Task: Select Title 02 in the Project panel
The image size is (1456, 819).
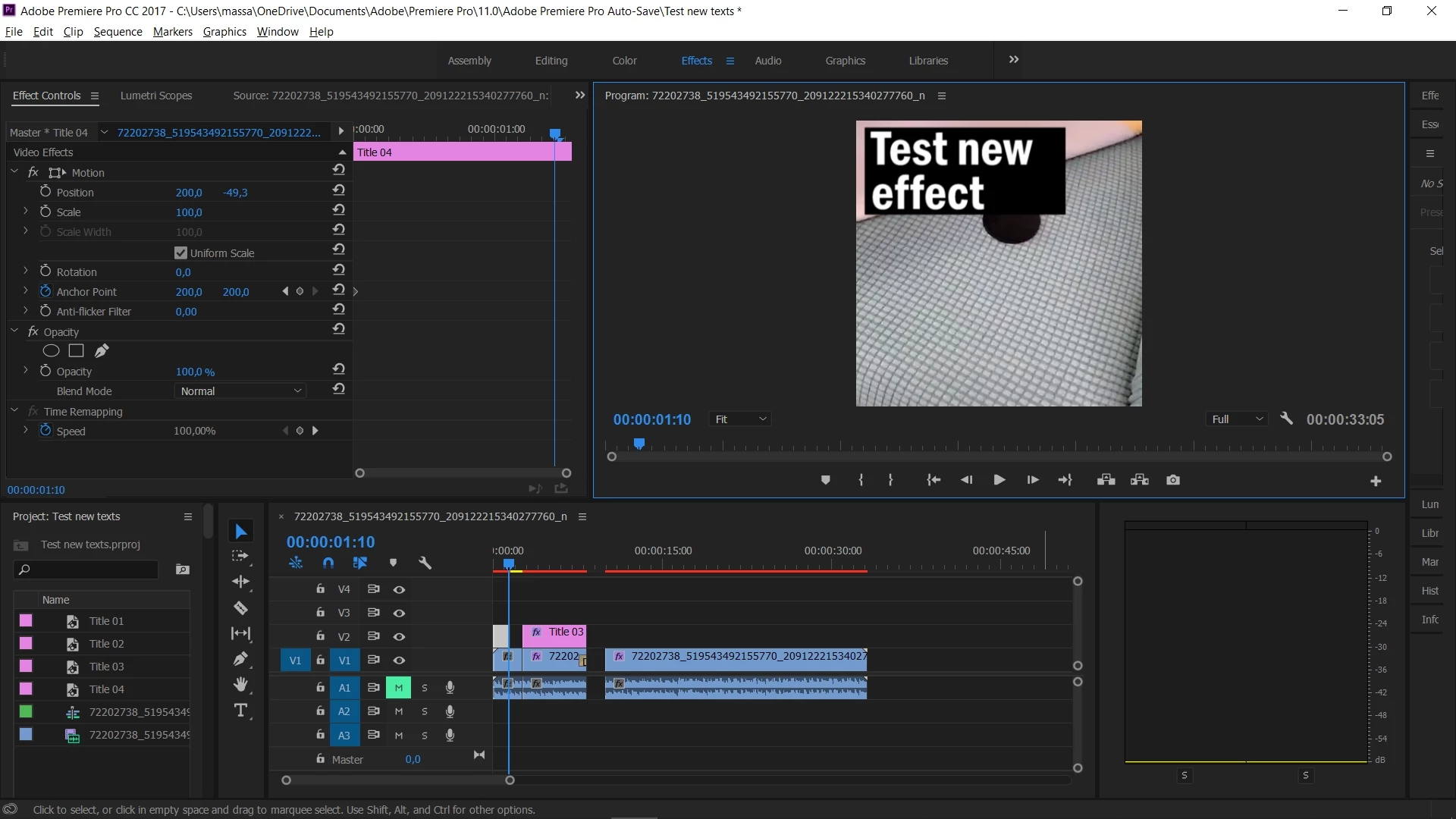Action: tap(106, 644)
